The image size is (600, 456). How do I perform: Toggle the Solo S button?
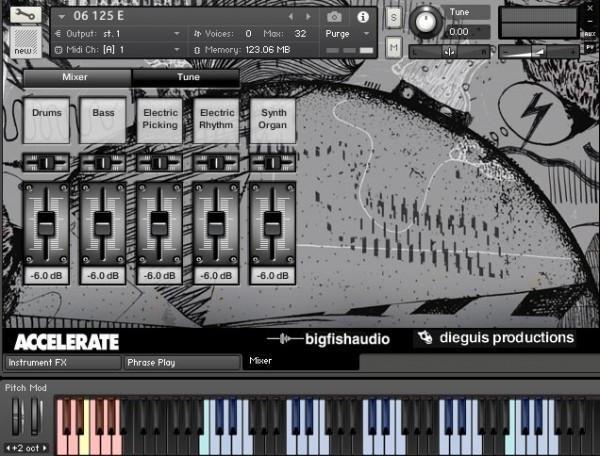tap(394, 18)
